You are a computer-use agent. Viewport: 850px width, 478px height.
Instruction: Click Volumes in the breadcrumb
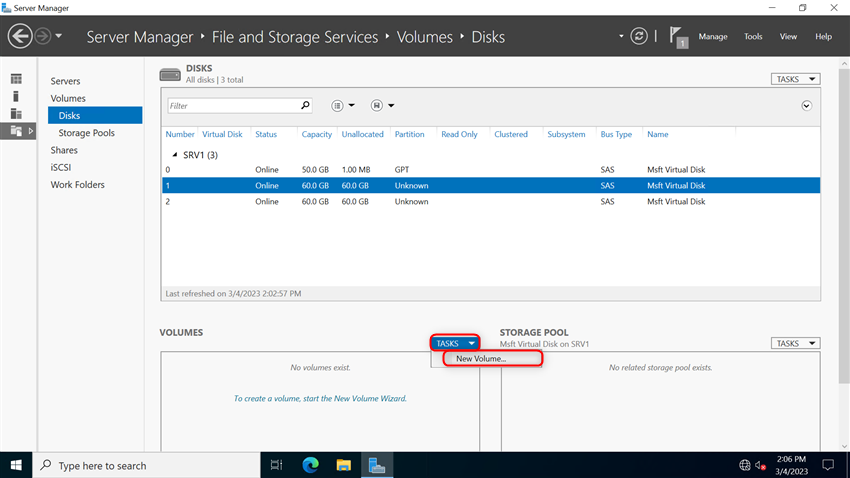click(424, 37)
